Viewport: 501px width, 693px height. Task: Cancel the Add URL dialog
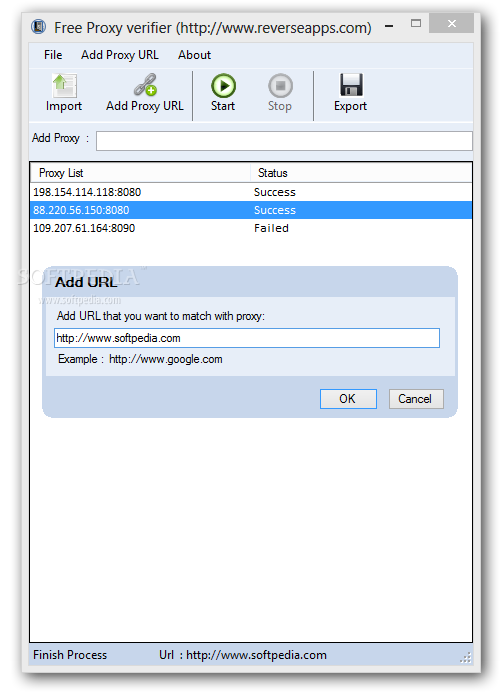(416, 399)
